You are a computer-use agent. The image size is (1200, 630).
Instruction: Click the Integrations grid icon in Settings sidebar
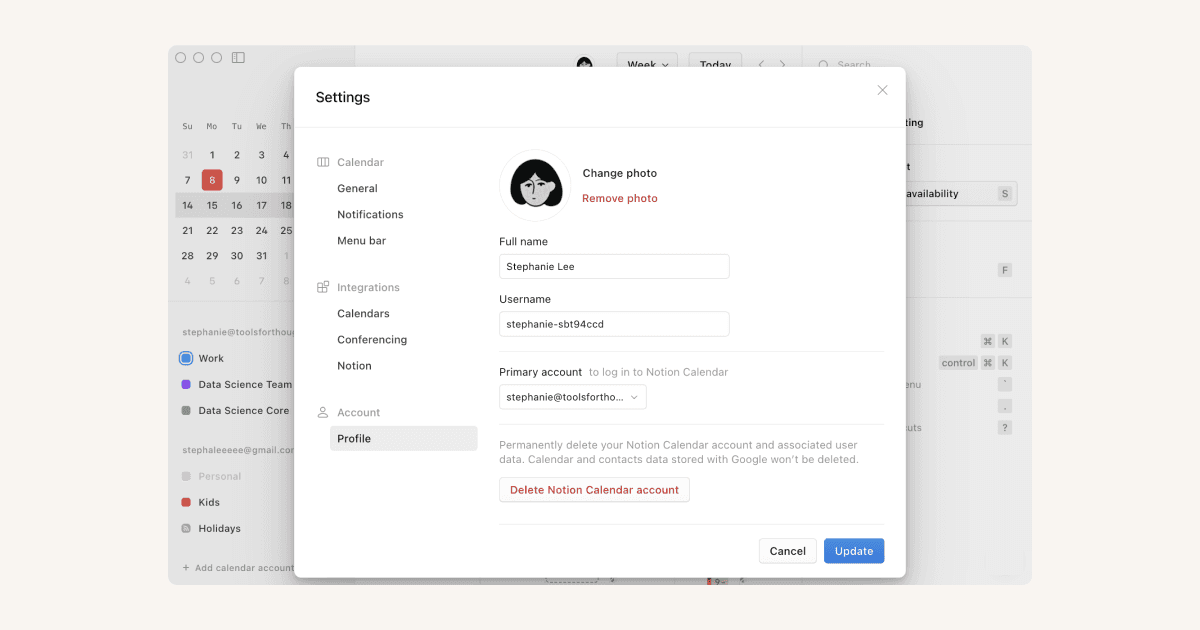322,287
